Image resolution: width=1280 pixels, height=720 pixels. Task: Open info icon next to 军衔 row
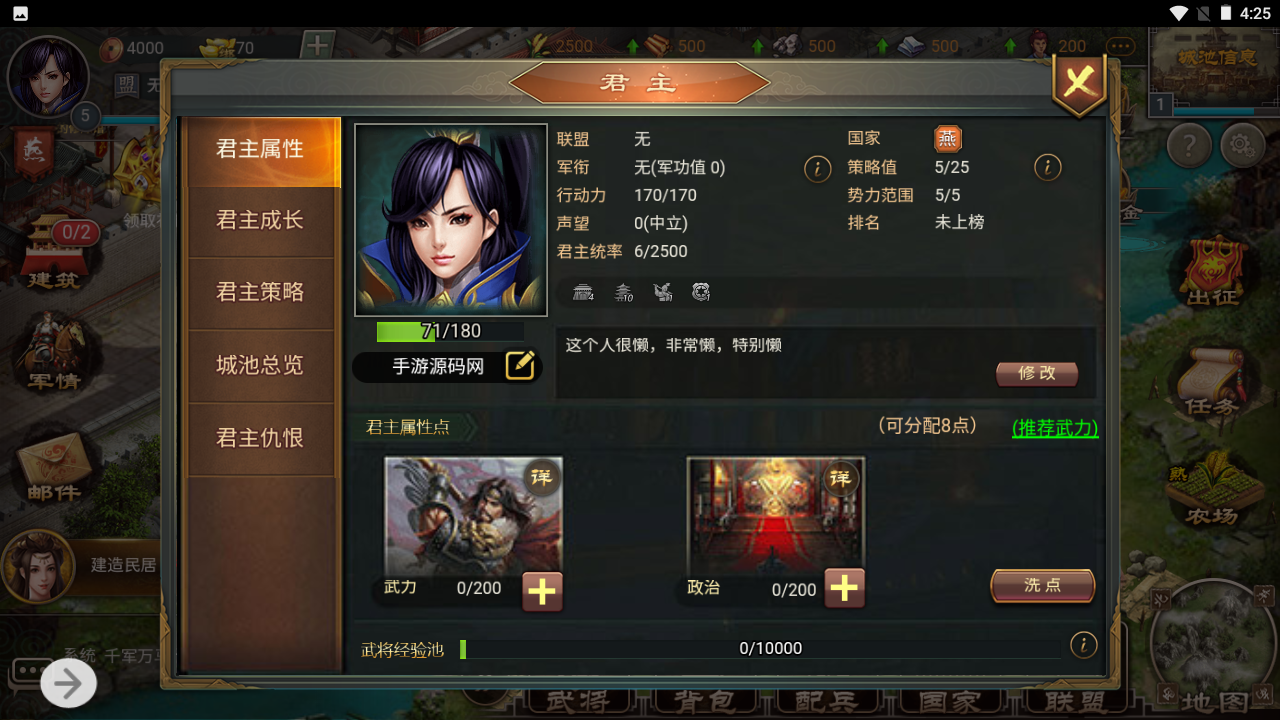[x=817, y=168]
